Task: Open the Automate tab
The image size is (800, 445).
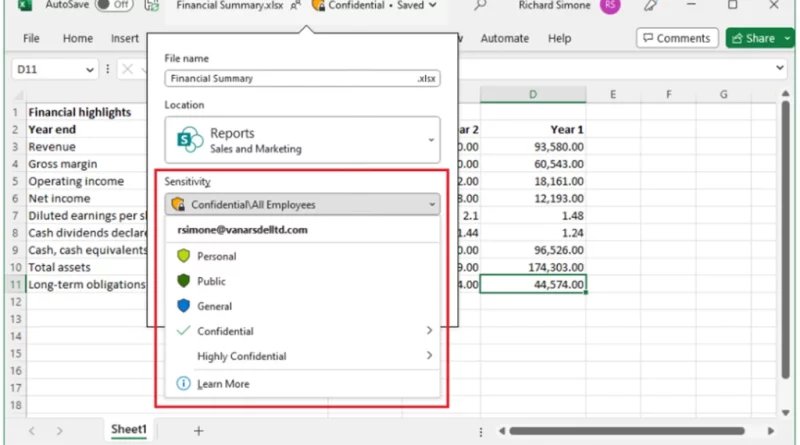Action: pyautogui.click(x=505, y=38)
